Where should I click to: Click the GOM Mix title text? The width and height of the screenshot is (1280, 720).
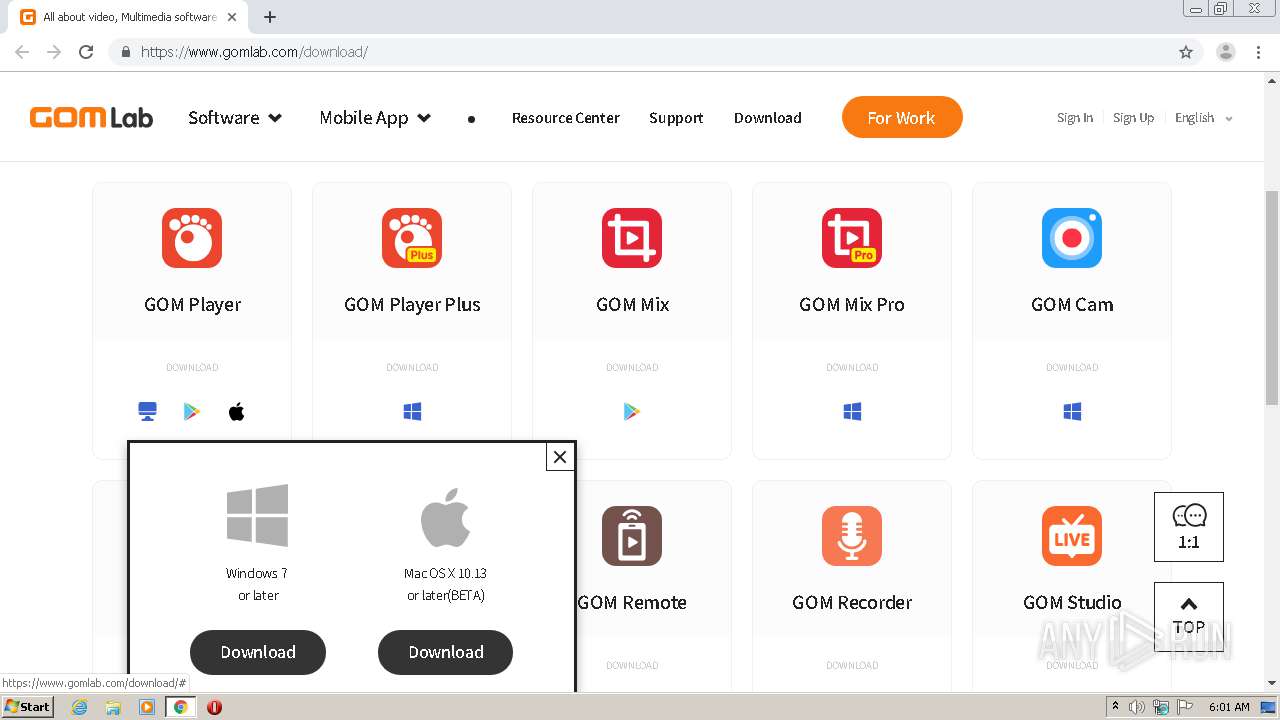[x=632, y=305]
